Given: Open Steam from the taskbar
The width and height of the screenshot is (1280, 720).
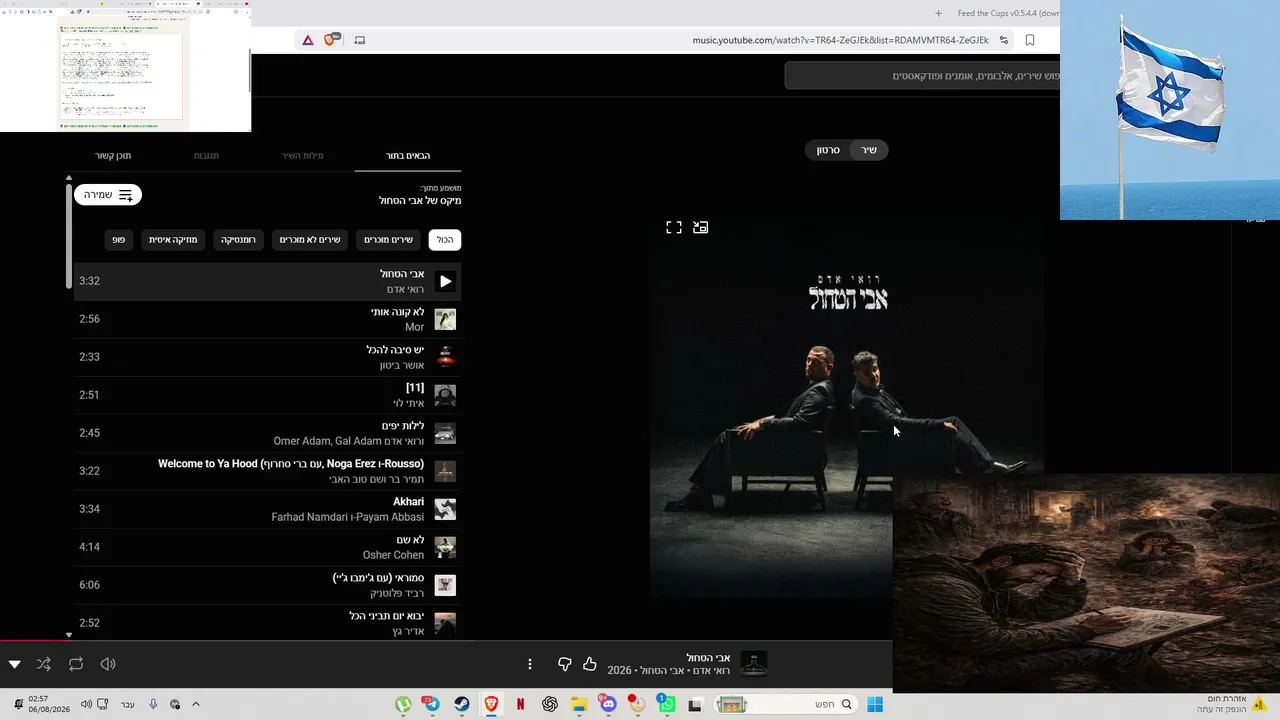Looking at the screenshot, I should click(x=461, y=704).
